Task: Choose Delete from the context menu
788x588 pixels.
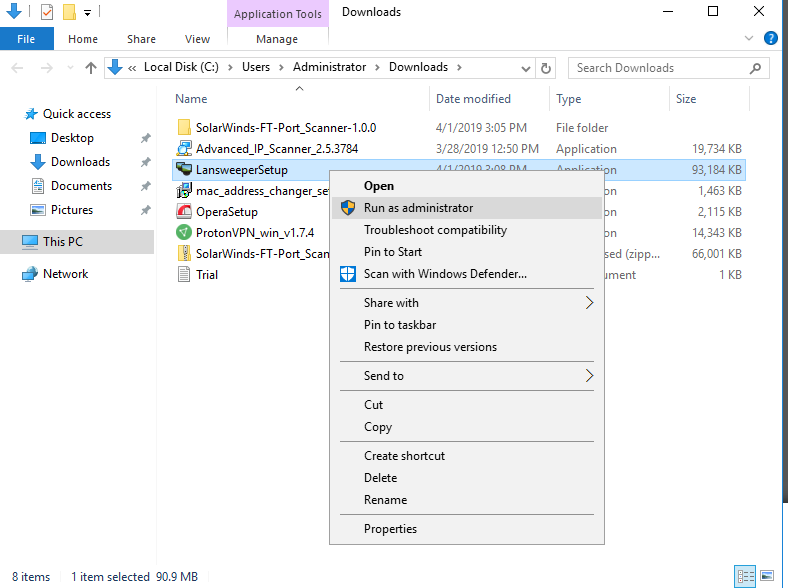Action: [466, 478]
